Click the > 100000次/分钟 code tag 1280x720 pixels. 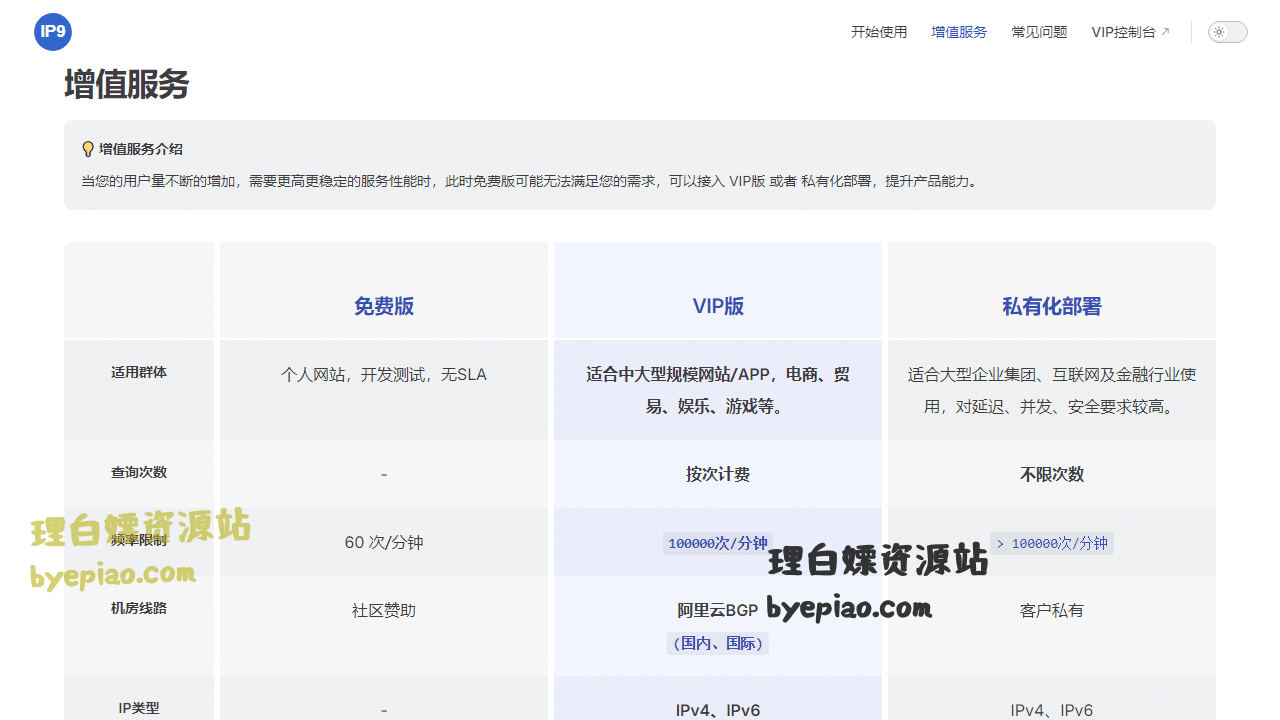[x=1052, y=543]
